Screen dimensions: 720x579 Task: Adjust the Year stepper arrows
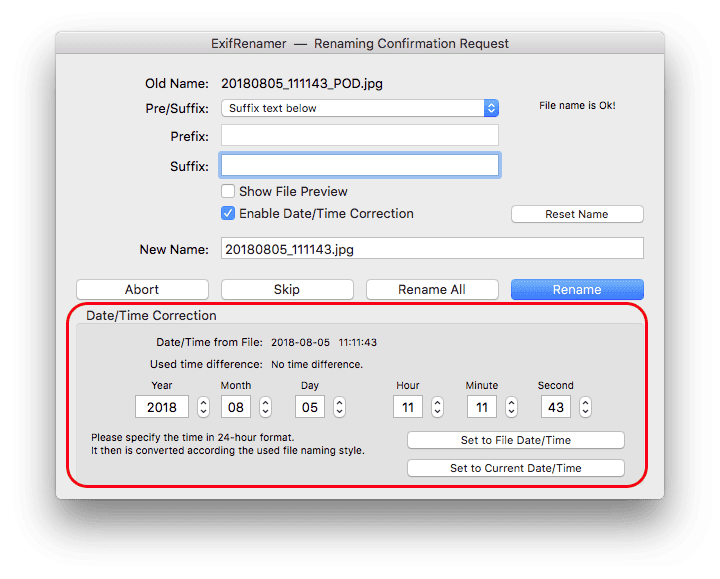[x=203, y=407]
